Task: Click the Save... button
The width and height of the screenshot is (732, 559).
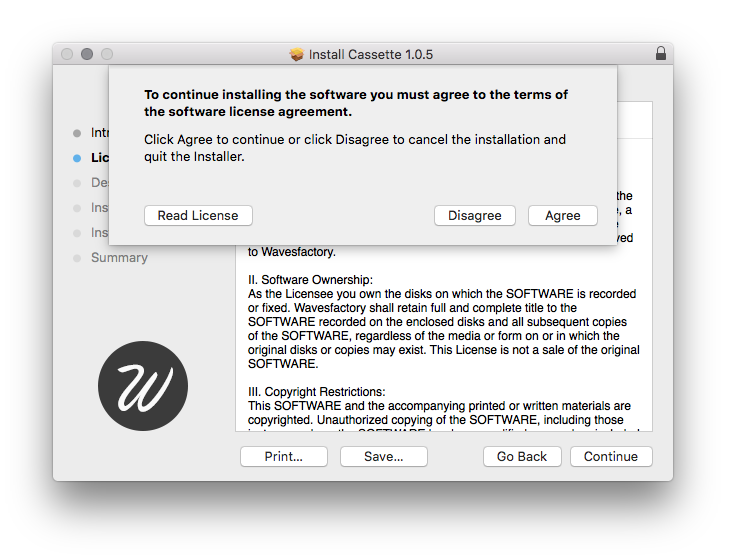Action: pos(384,456)
